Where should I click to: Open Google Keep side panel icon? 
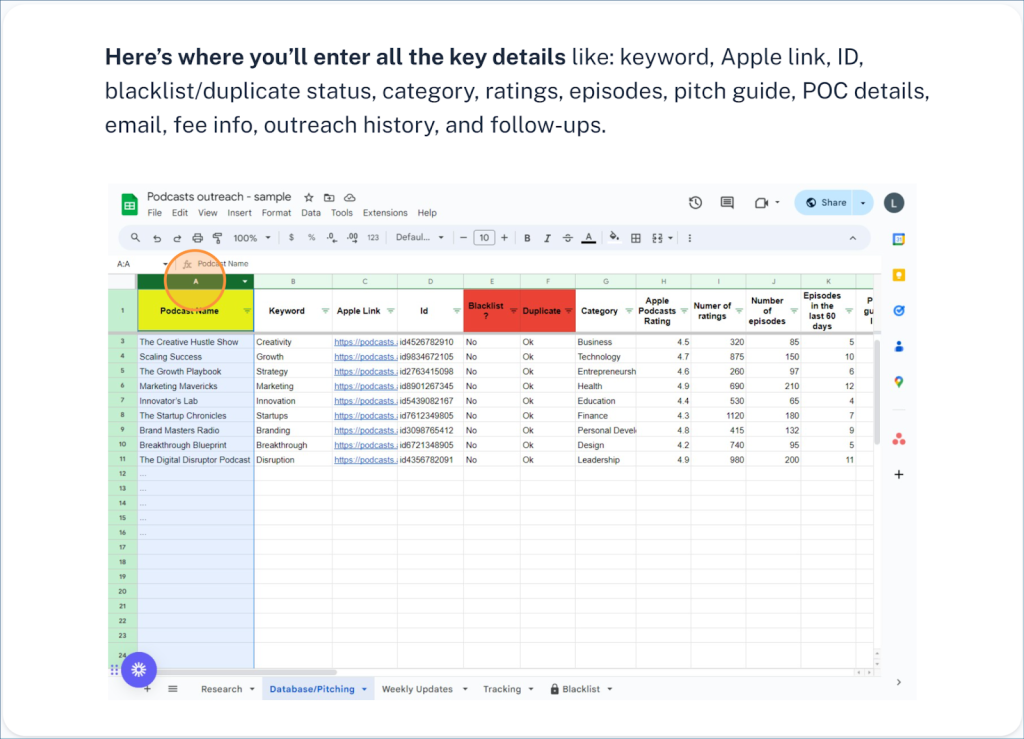tap(899, 275)
